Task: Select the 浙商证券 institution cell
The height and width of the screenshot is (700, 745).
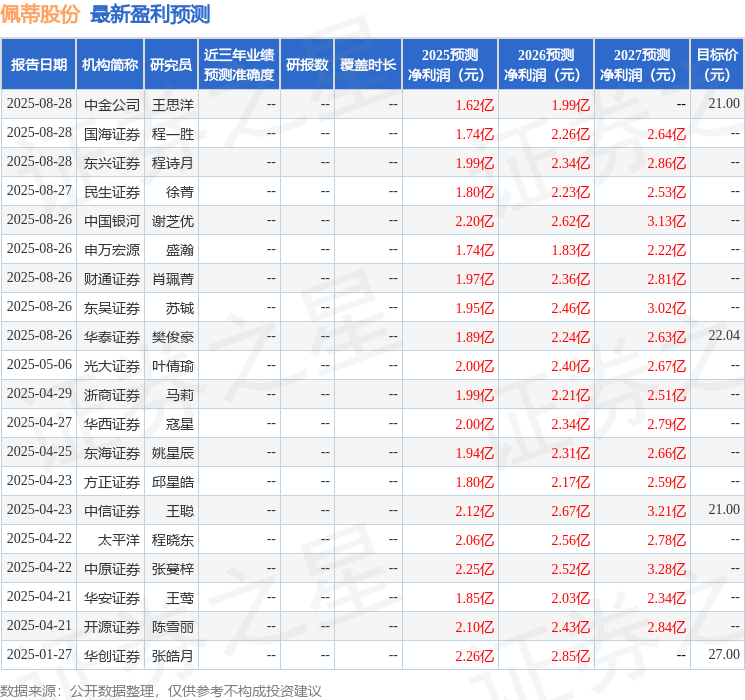Action: (112, 395)
